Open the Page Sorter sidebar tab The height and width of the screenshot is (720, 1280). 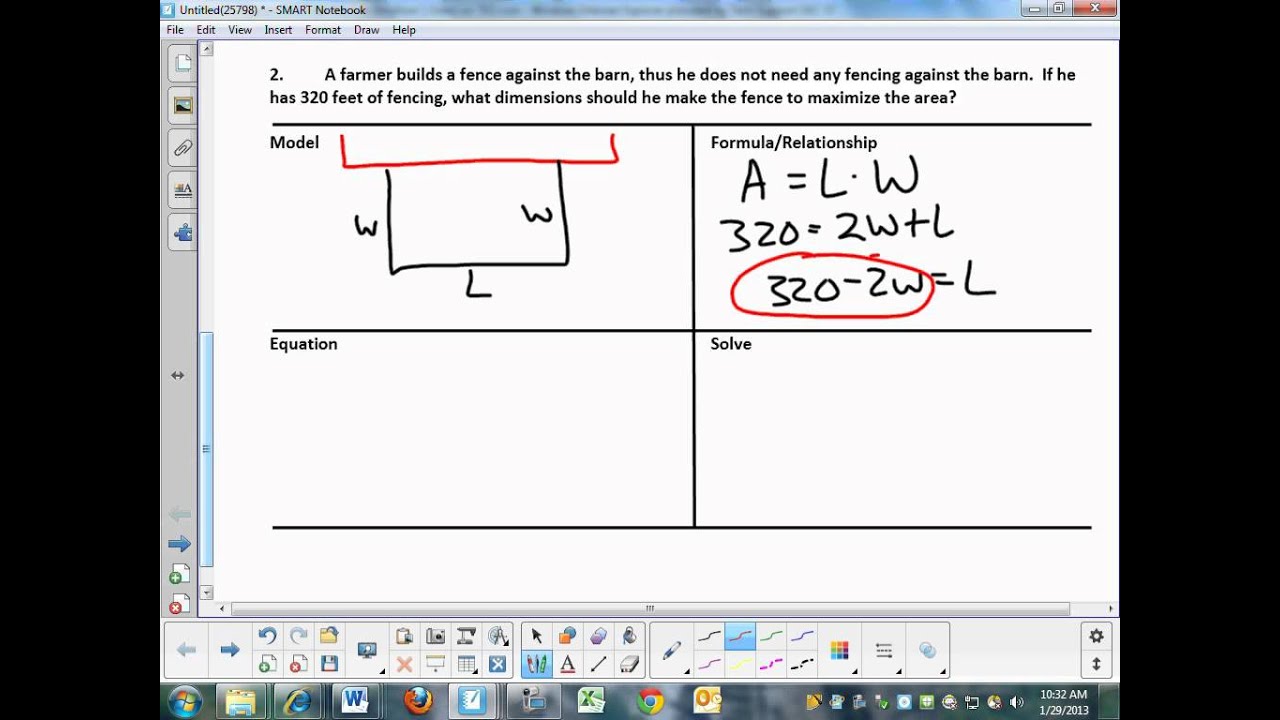[183, 64]
